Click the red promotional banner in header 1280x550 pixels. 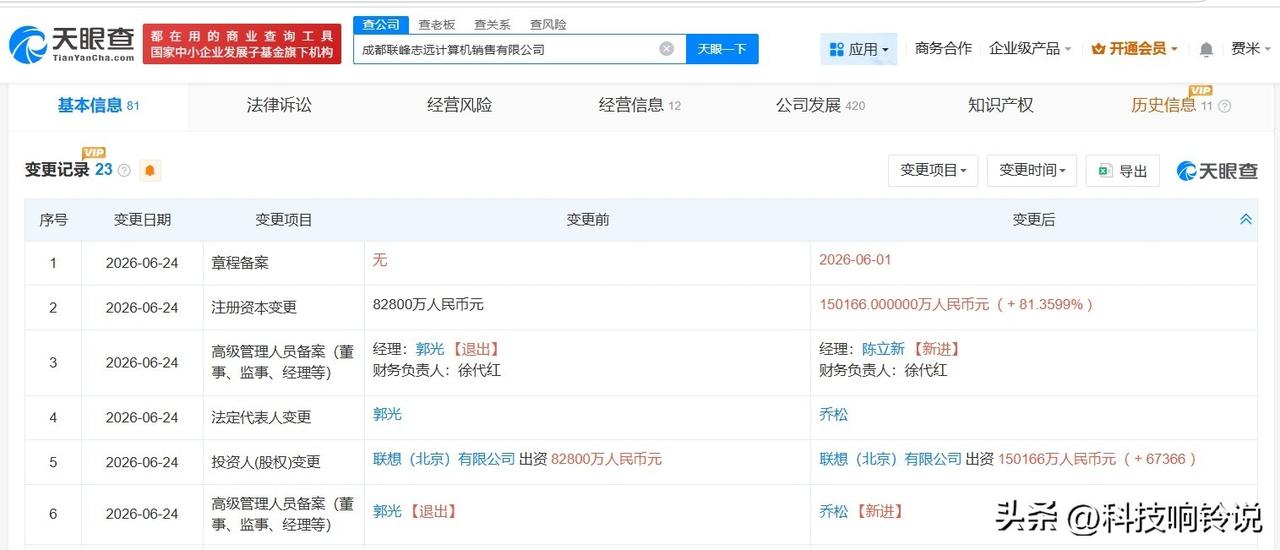[x=242, y=44]
